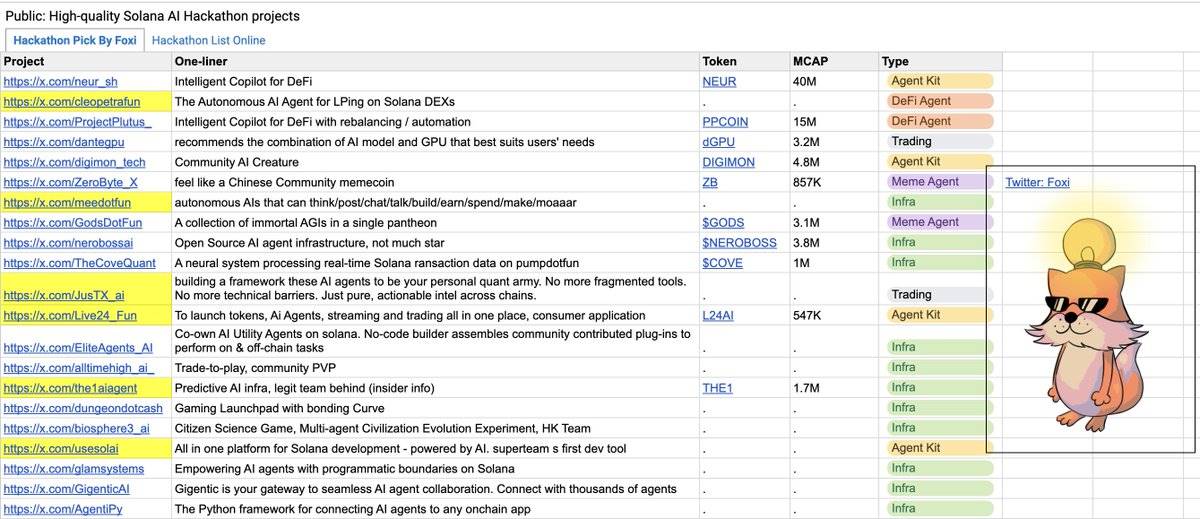Open Trading type chip in dantegpu row
The height and width of the screenshot is (519, 1200).
click(x=937, y=142)
